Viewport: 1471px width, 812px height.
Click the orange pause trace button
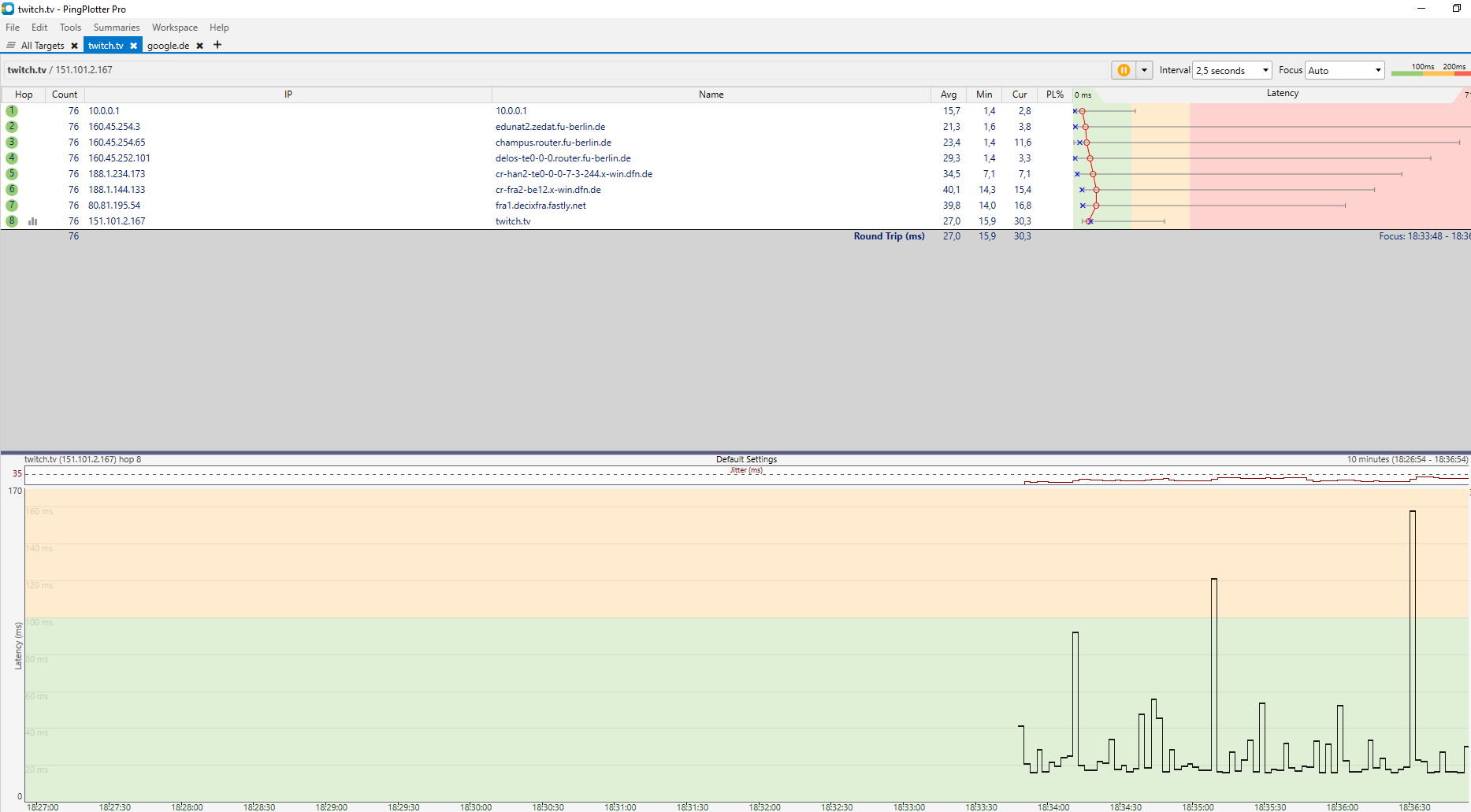point(1124,70)
